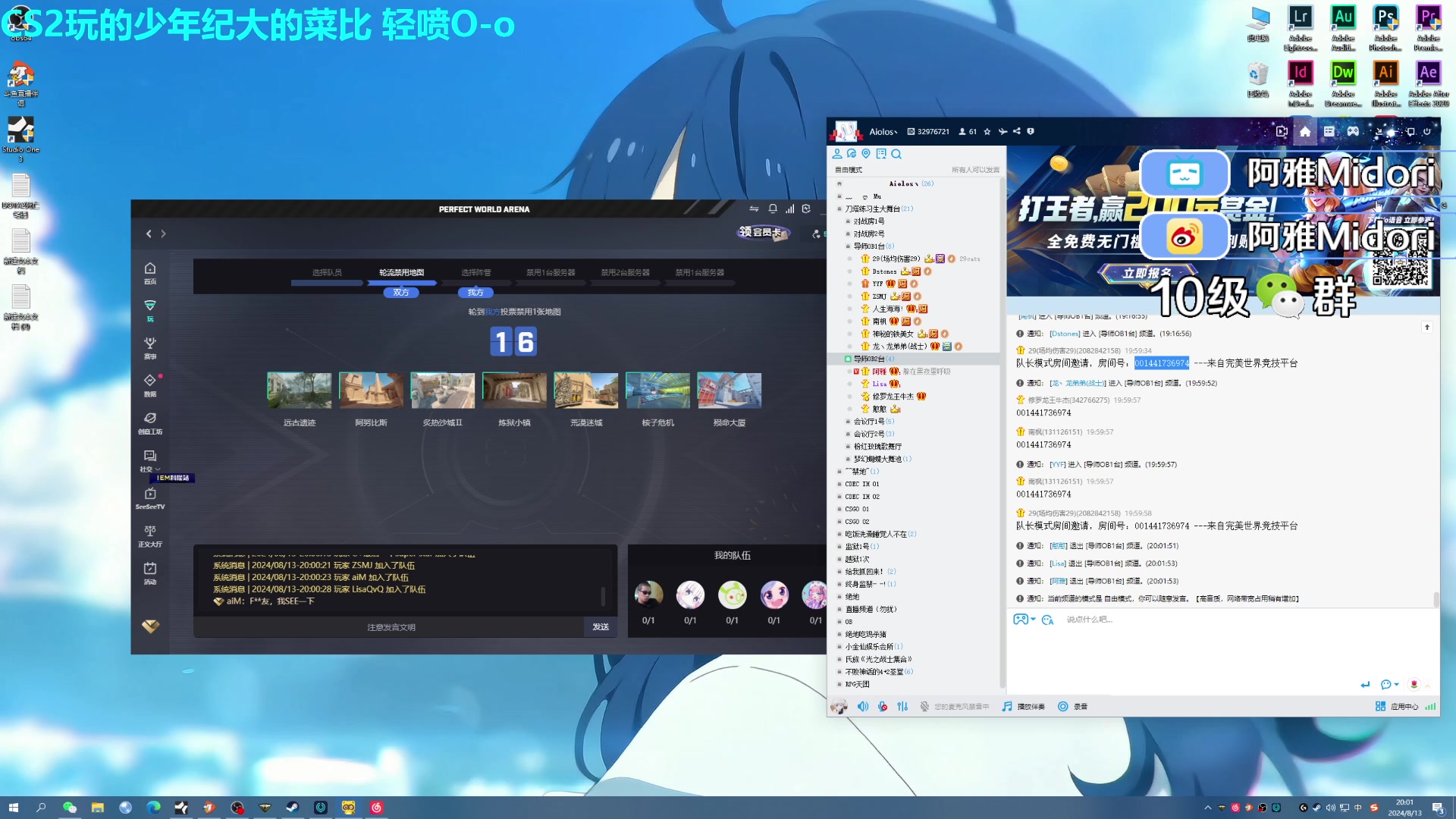
Task: Click the 注意发言文明 Arena chat input
Action: point(391,627)
